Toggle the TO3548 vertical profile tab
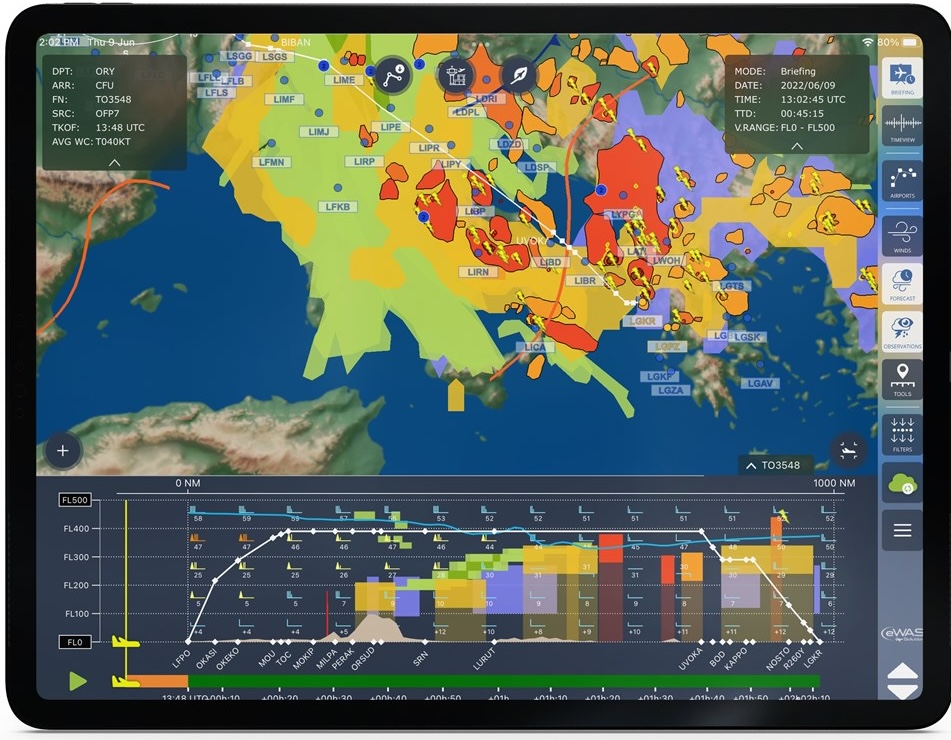The height and width of the screenshot is (740, 951). 775,466
